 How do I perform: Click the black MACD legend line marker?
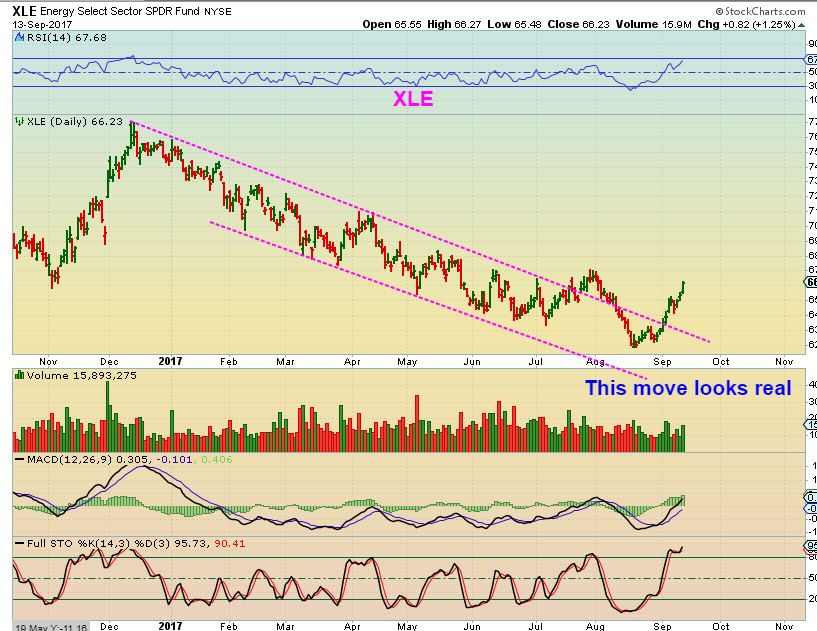click(x=20, y=460)
